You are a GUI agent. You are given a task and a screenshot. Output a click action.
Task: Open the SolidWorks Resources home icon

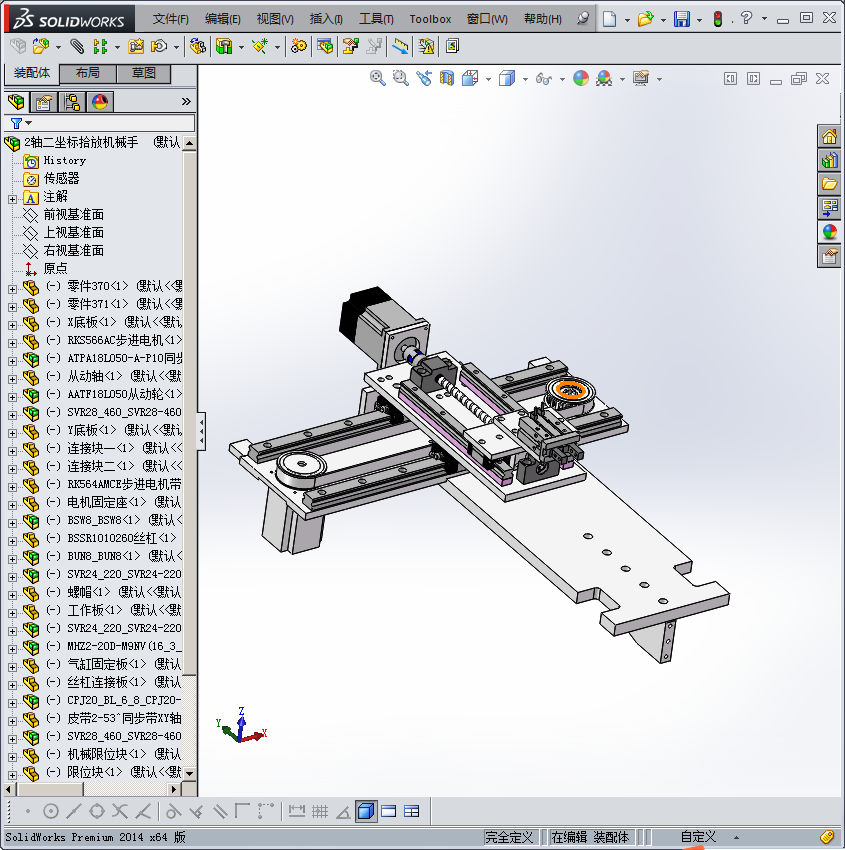coord(829,137)
